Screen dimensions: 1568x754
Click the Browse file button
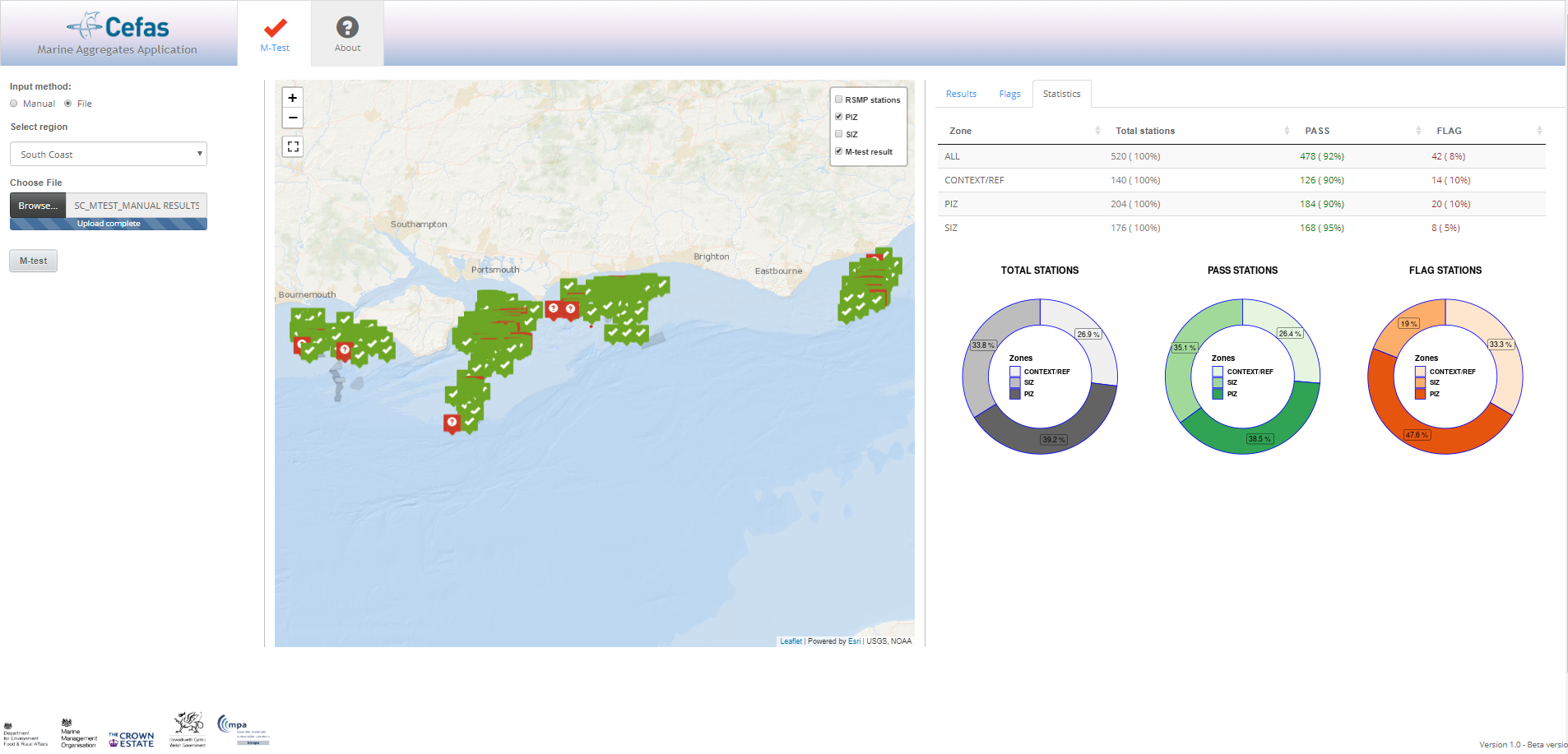pyautogui.click(x=38, y=206)
